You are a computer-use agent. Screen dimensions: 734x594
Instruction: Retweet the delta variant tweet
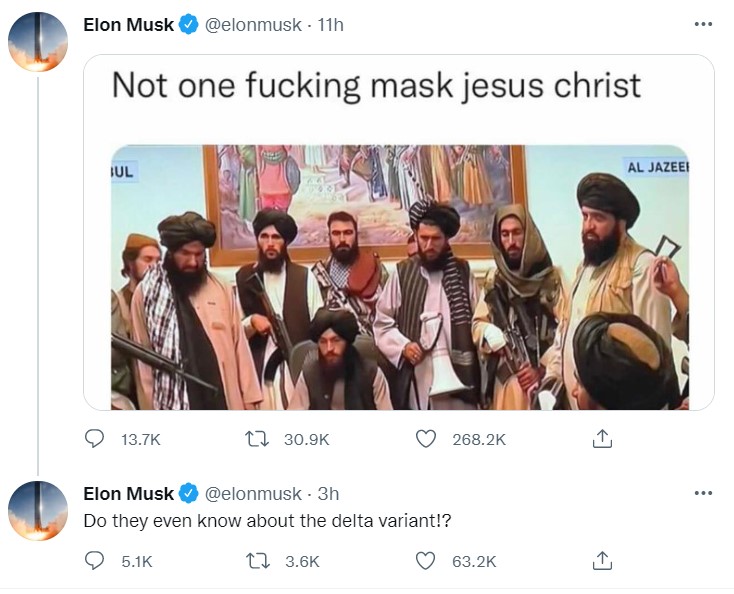coord(255,561)
